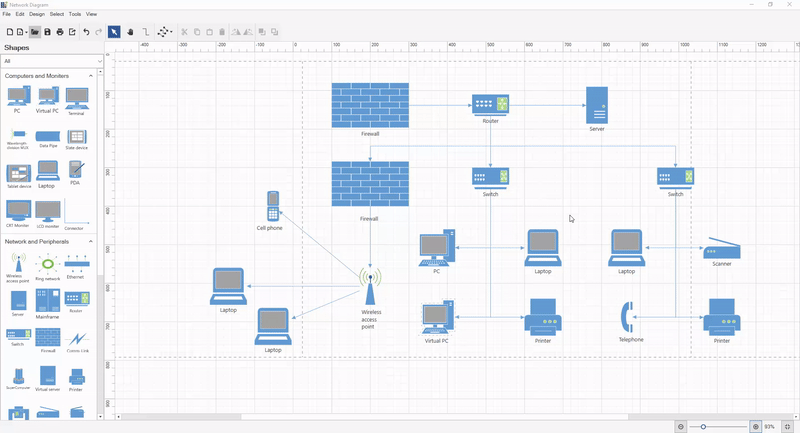This screenshot has height=433, width=800.
Task: Click the zoom slider handle
Action: click(x=703, y=426)
